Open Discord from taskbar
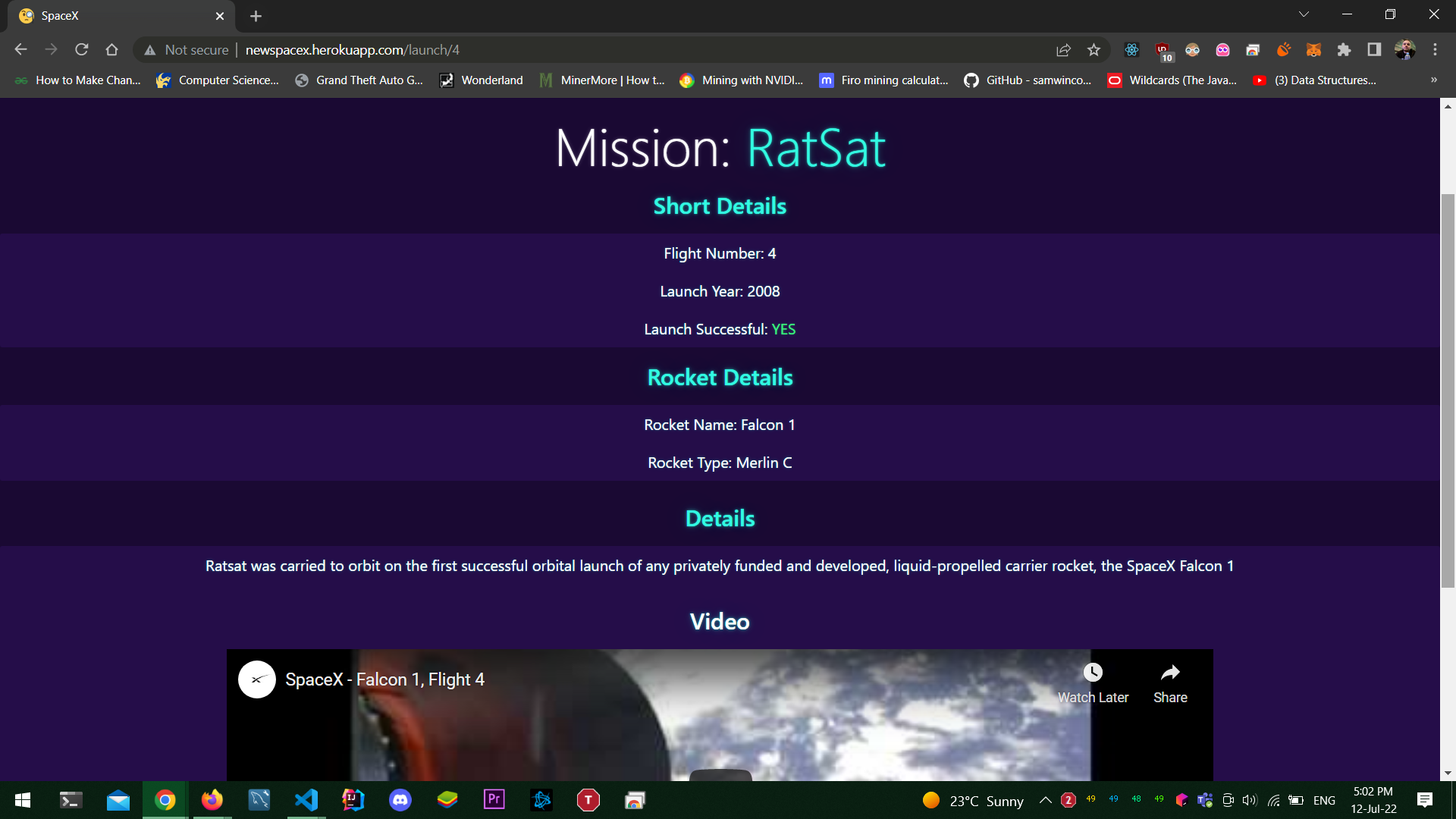1456x819 pixels. pyautogui.click(x=400, y=800)
